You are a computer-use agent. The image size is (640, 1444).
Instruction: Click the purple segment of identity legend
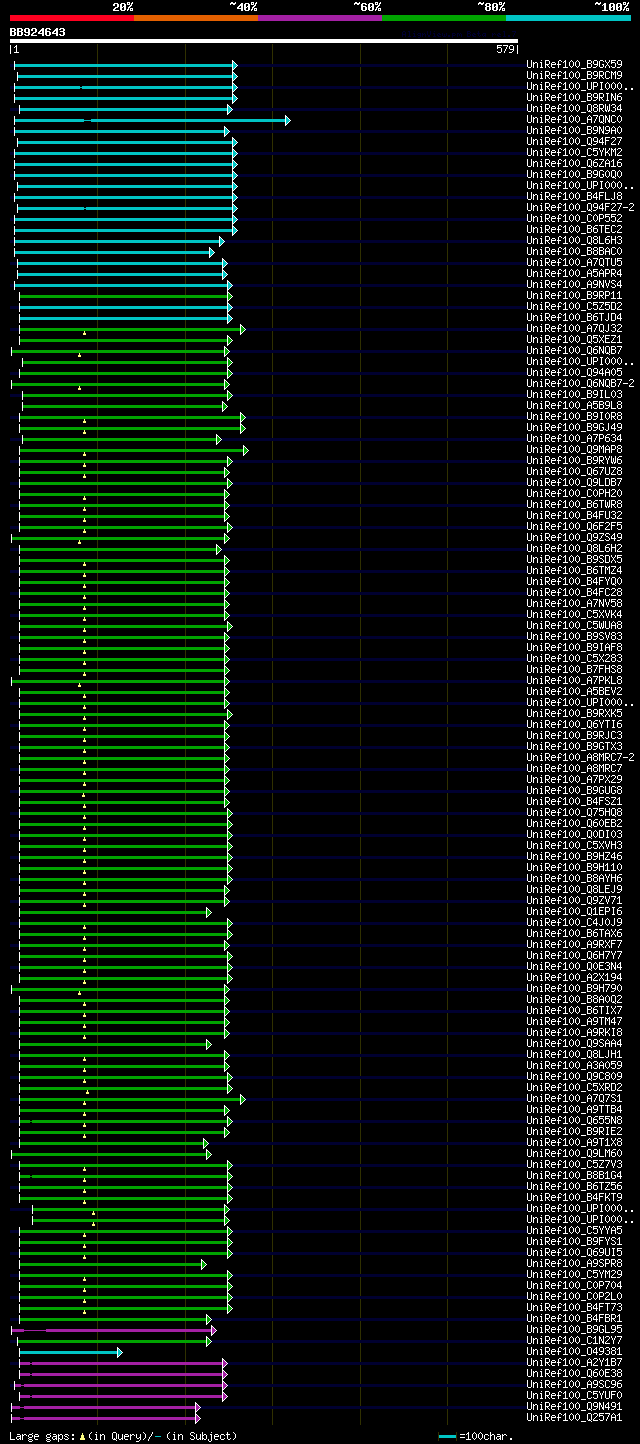click(320, 17)
